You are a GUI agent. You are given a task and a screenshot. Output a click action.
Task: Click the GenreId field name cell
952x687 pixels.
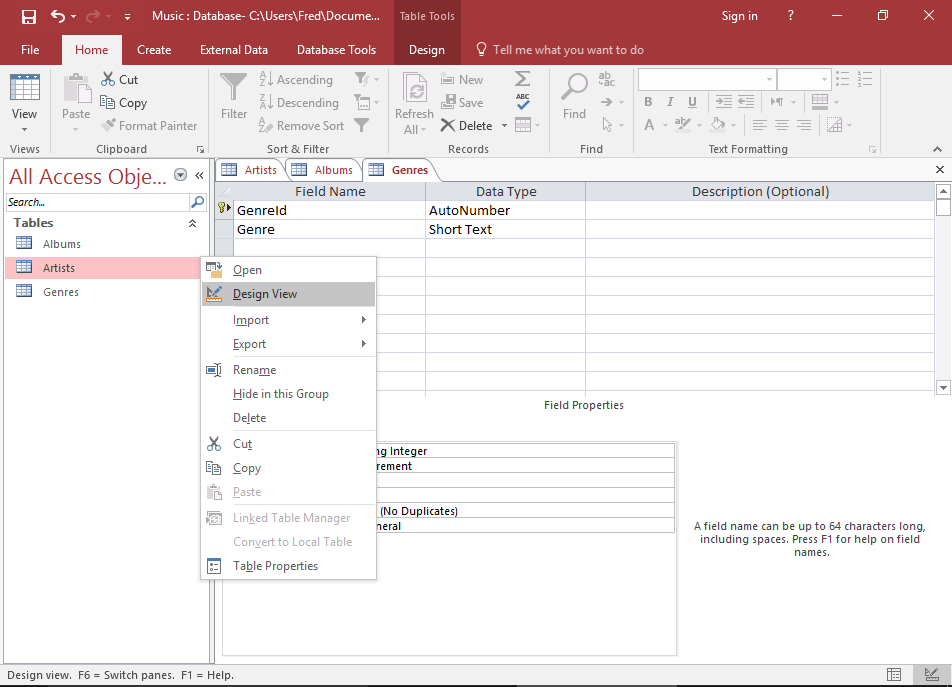point(330,211)
